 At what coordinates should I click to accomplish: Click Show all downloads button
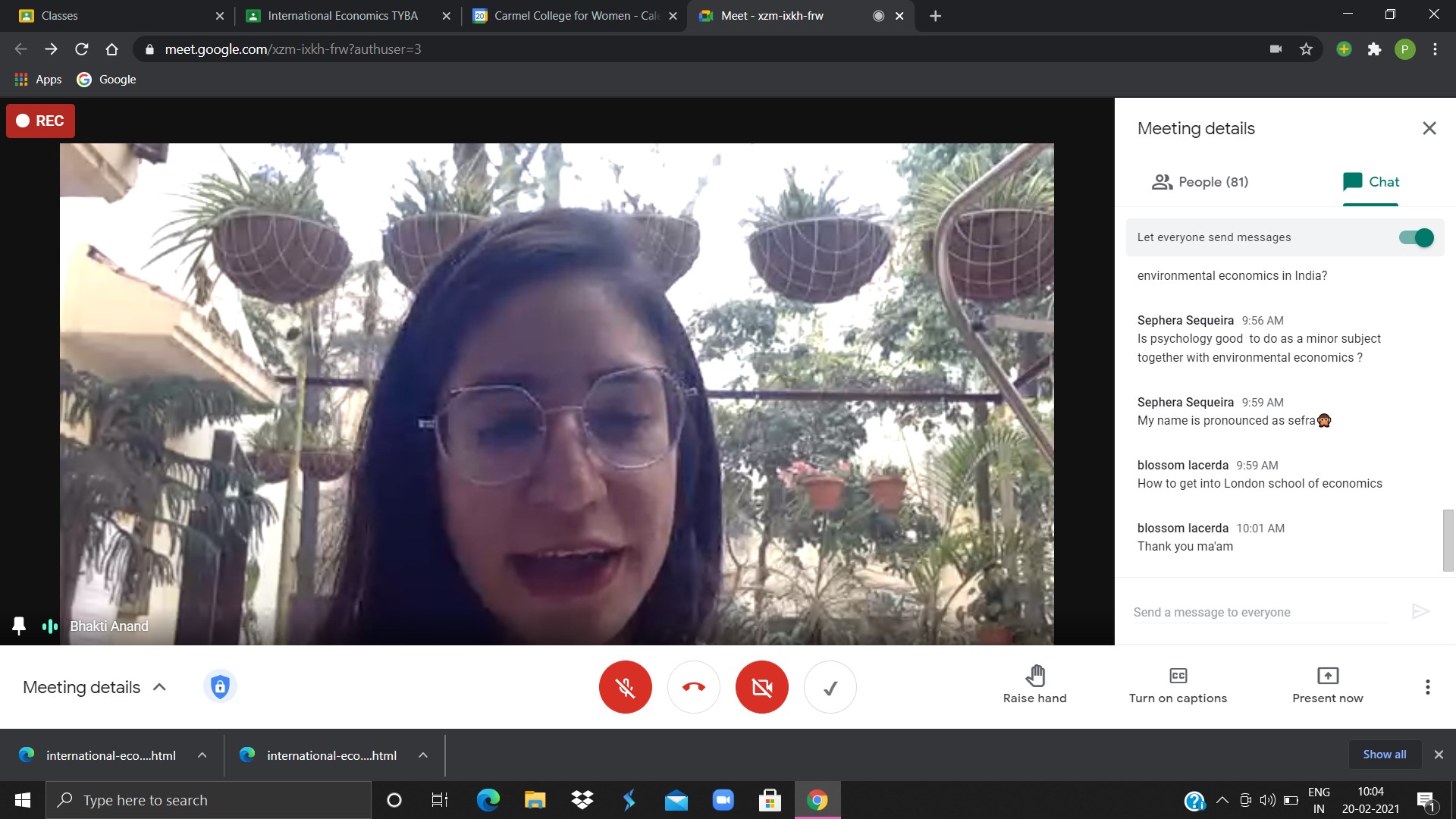pos(1384,755)
